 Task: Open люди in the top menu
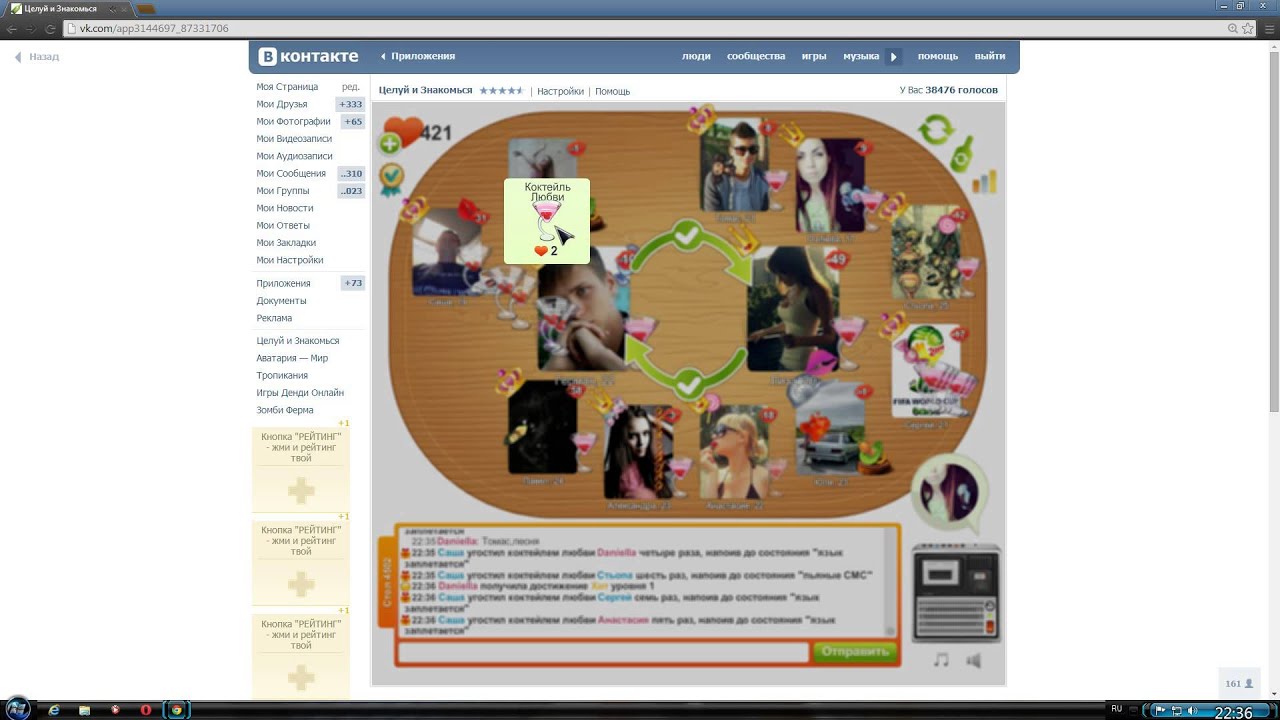pyautogui.click(x=696, y=56)
